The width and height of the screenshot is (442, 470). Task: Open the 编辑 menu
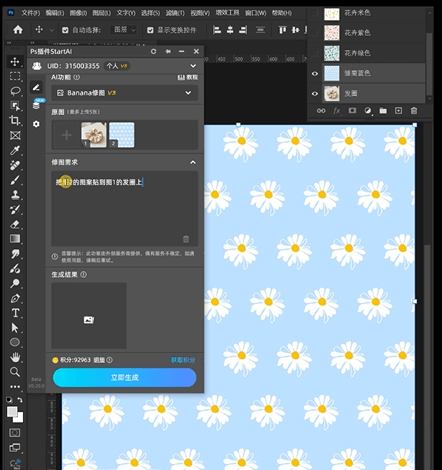point(55,13)
